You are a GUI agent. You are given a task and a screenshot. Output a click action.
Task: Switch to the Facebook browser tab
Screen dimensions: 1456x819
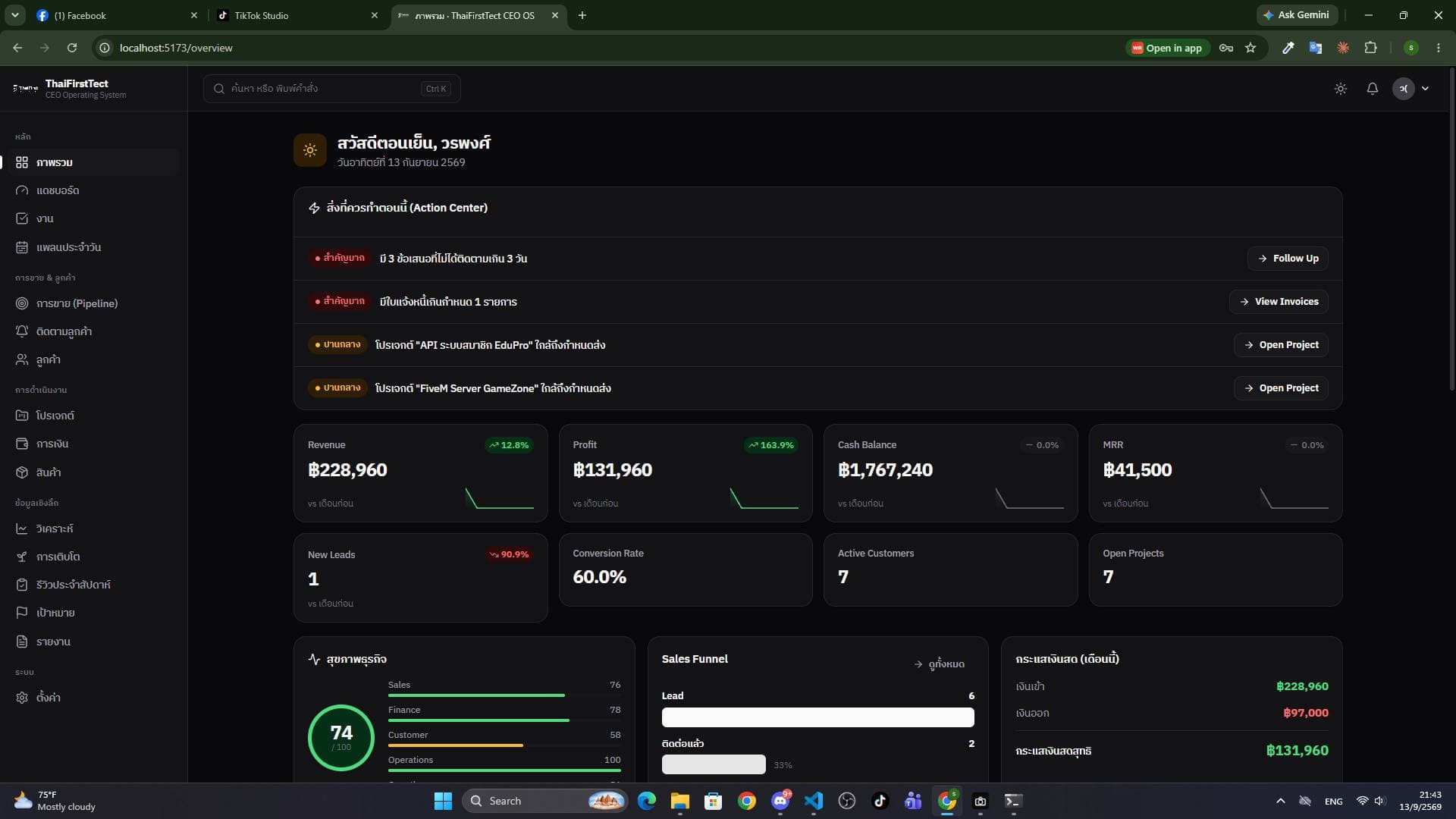(116, 15)
